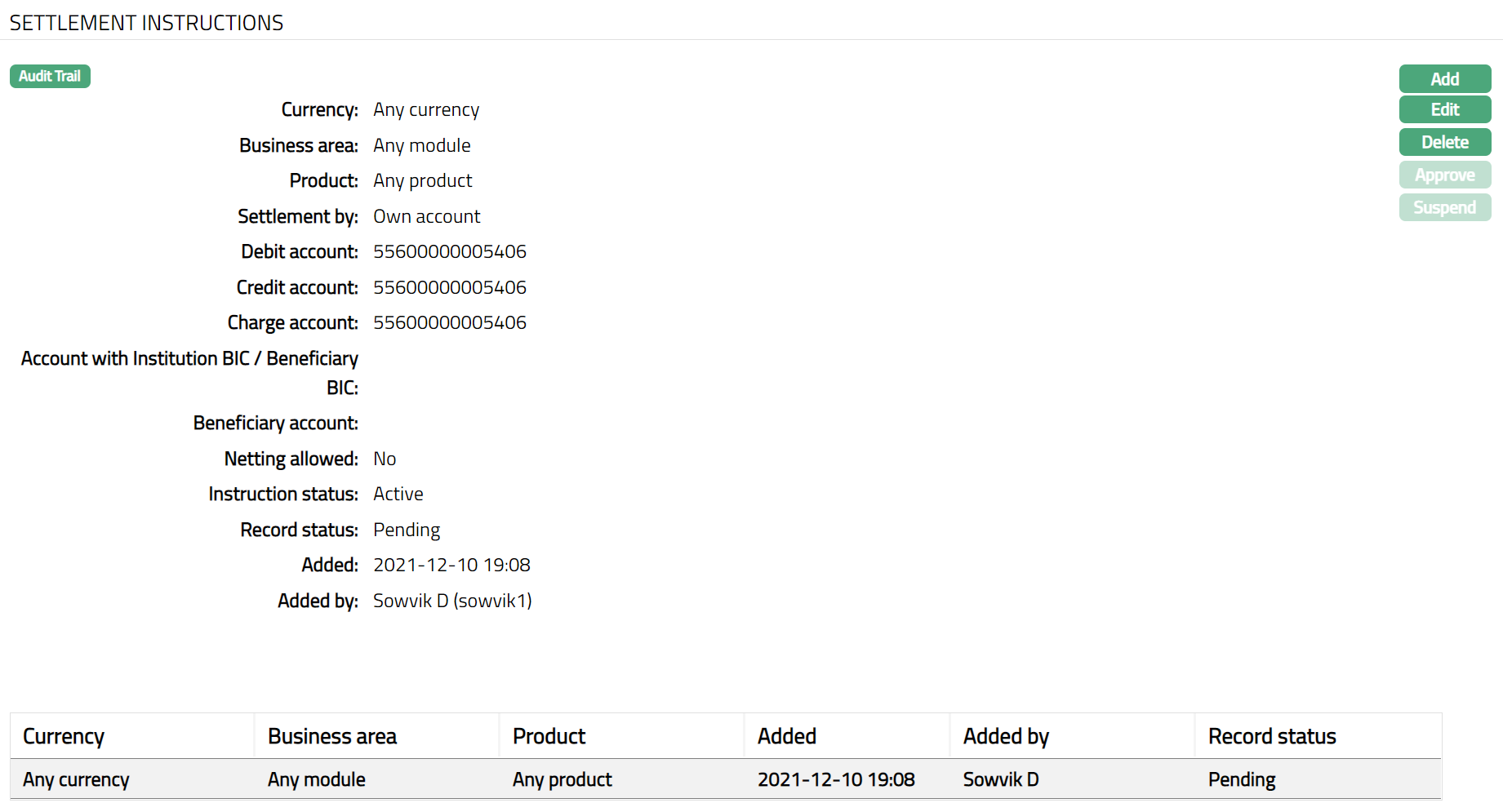Click the date cell in the table row
This screenshot has width=1503, height=812.
[x=835, y=779]
